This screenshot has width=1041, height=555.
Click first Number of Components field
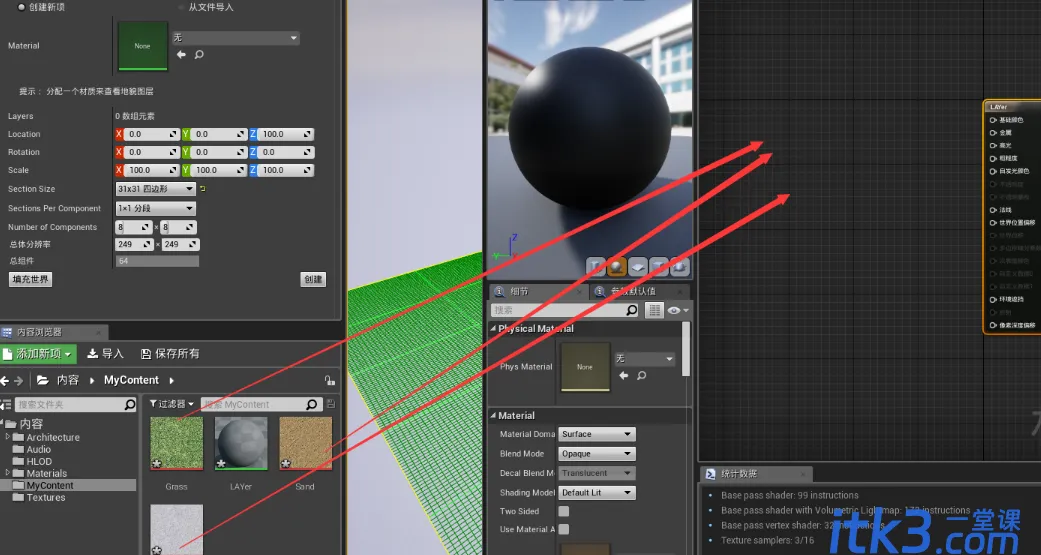point(133,227)
